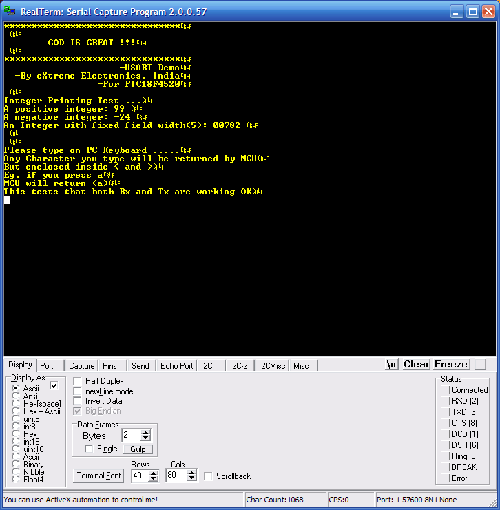Enable the Half Duplex checkbox
Image resolution: width=500 pixels, height=510 pixels.
(77, 381)
